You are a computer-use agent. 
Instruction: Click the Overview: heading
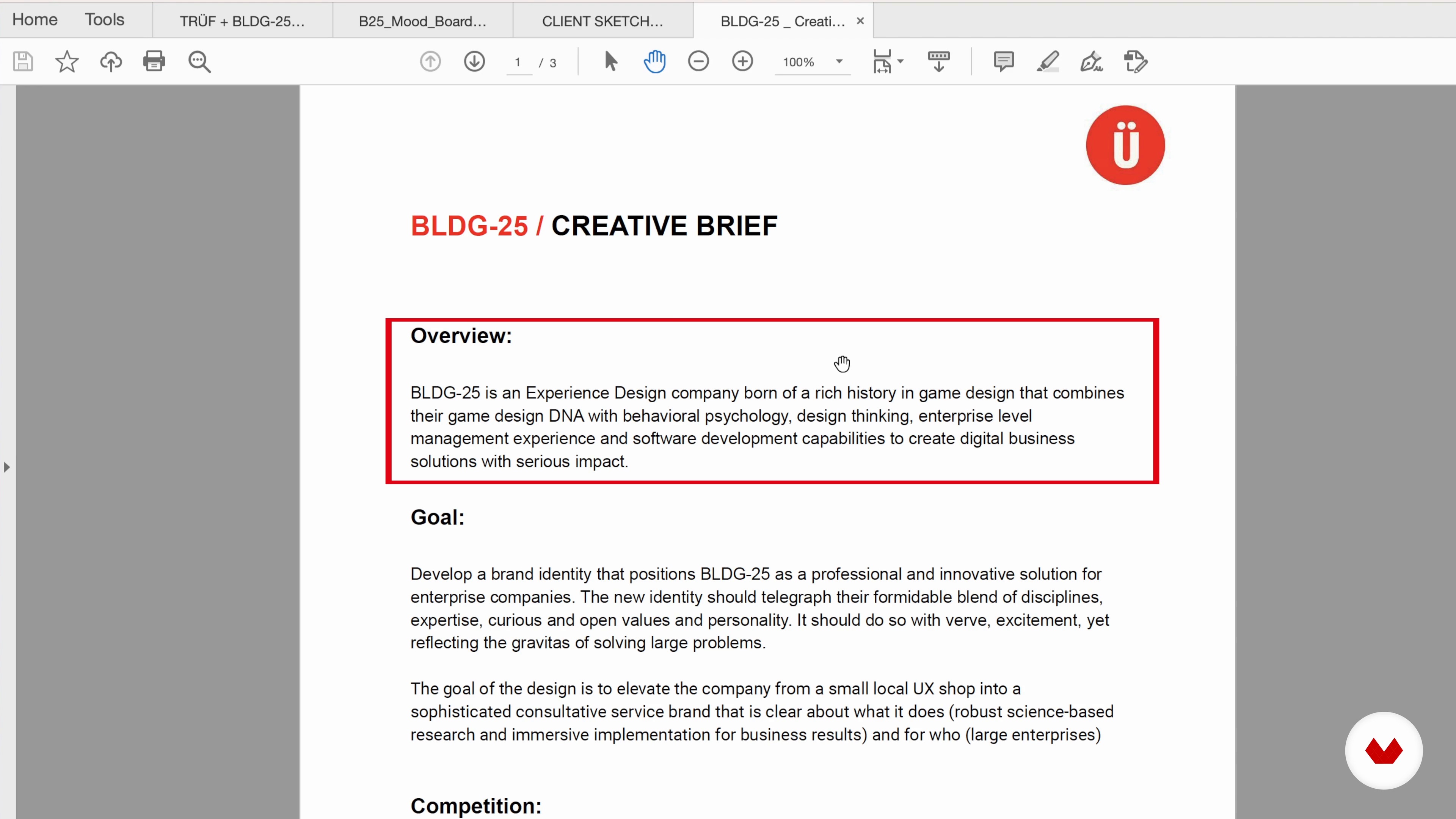click(461, 335)
